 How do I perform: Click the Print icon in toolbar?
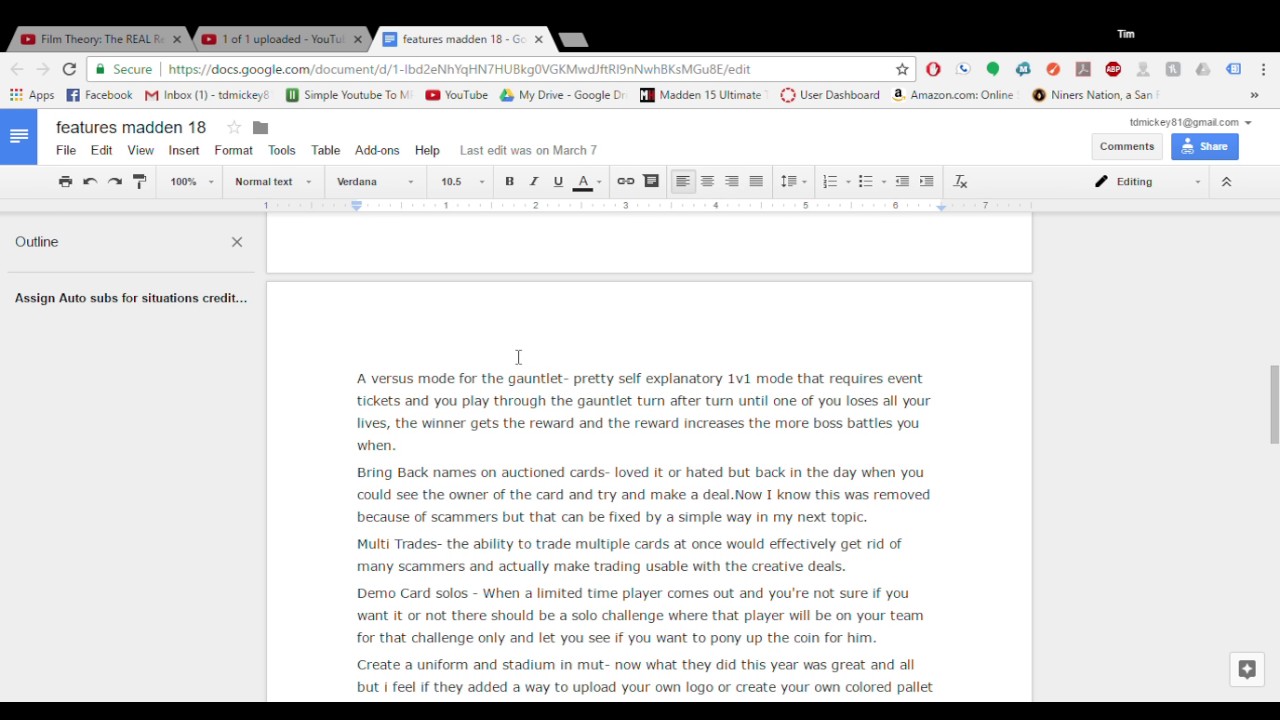pos(65,181)
